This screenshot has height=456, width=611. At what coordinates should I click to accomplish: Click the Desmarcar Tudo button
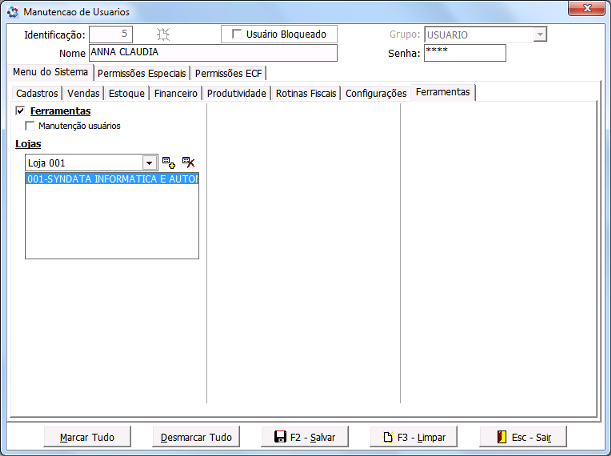[x=196, y=437]
